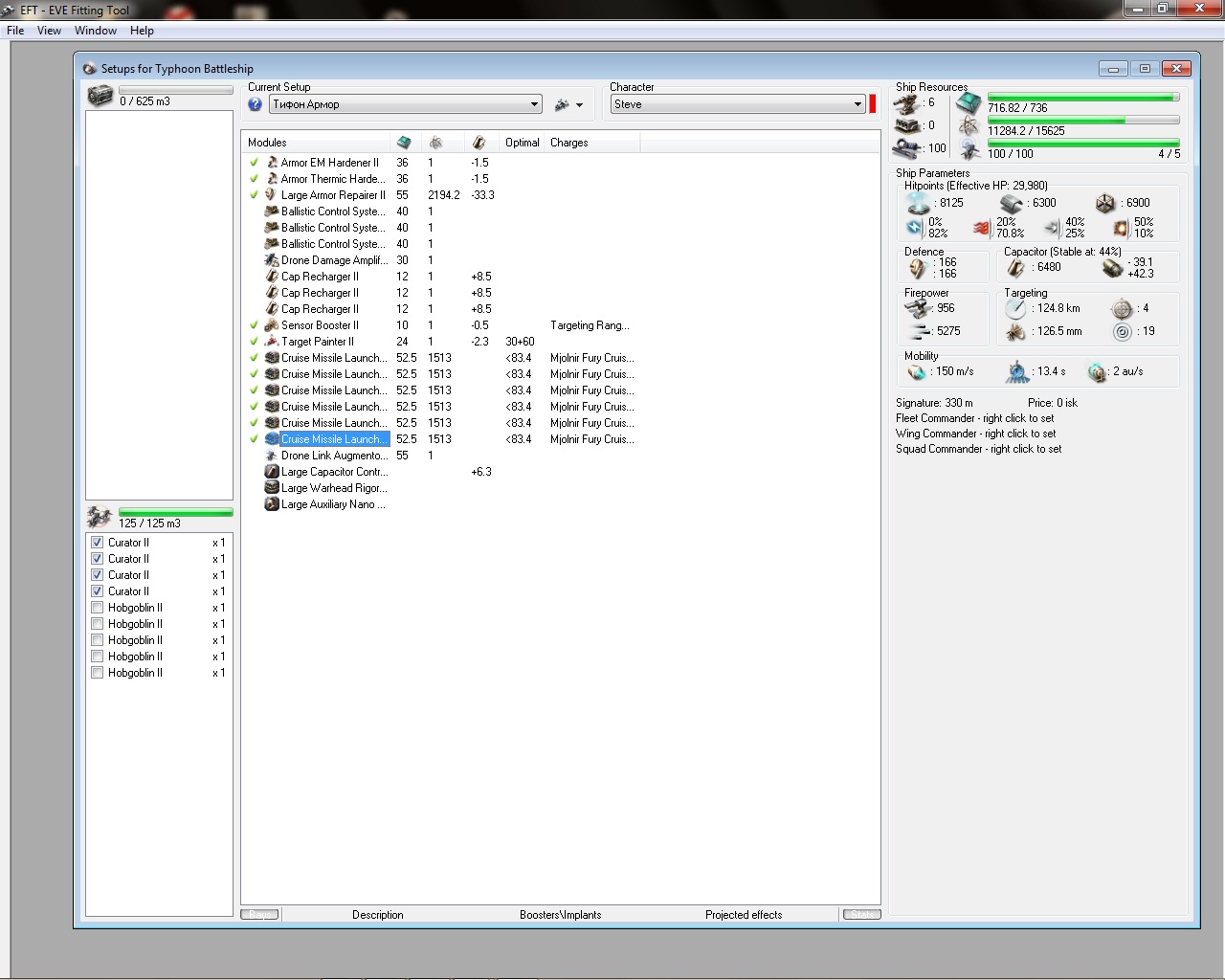The image size is (1225, 980).
Task: Expand the arrow next to ship options icon
Action: (x=579, y=105)
